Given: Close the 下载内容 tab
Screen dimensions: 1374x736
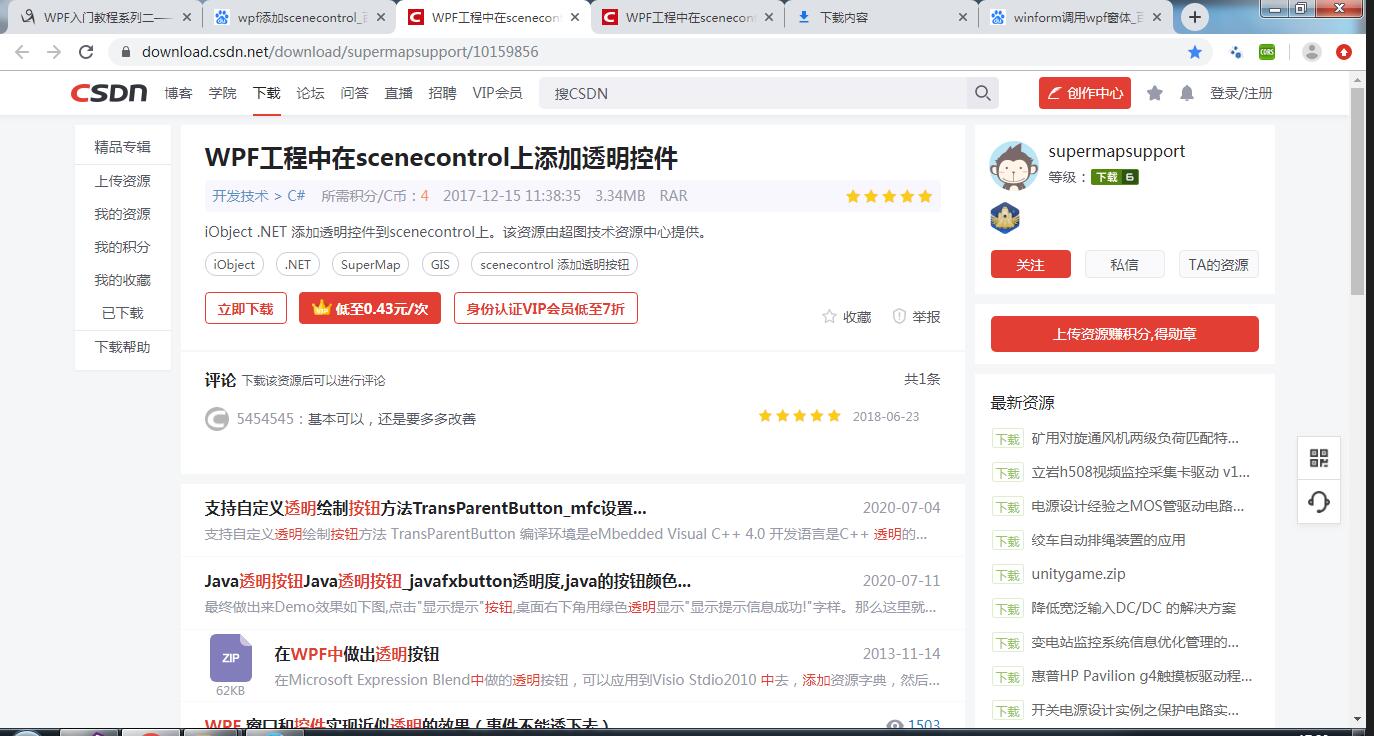Looking at the screenshot, I should (962, 17).
